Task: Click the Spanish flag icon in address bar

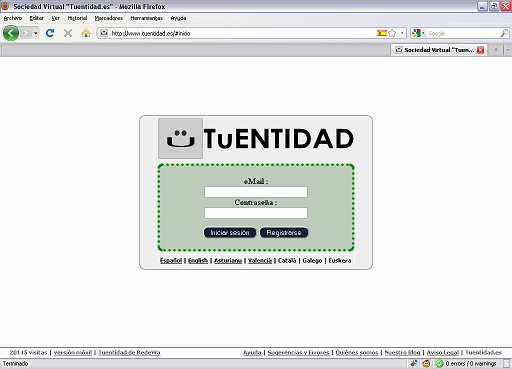Action: coord(382,33)
